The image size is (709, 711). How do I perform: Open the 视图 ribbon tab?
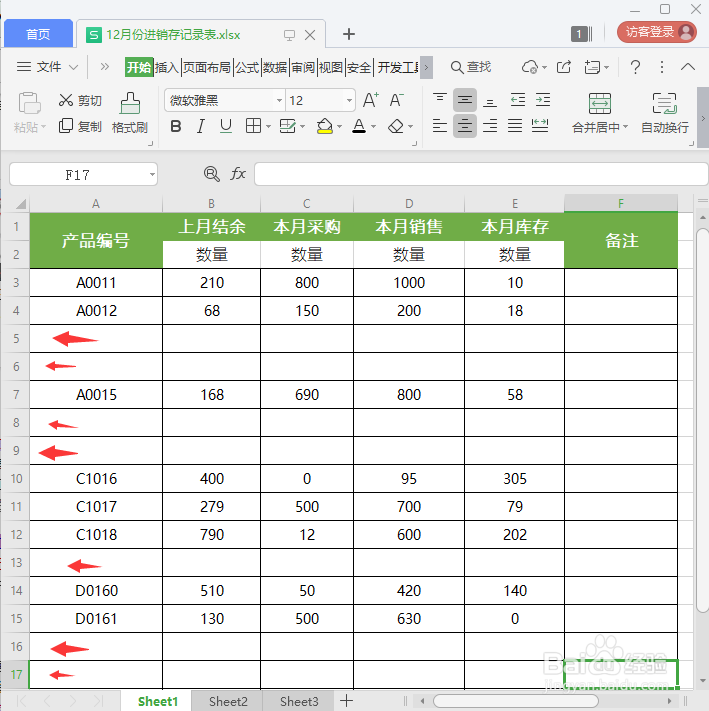coord(331,68)
